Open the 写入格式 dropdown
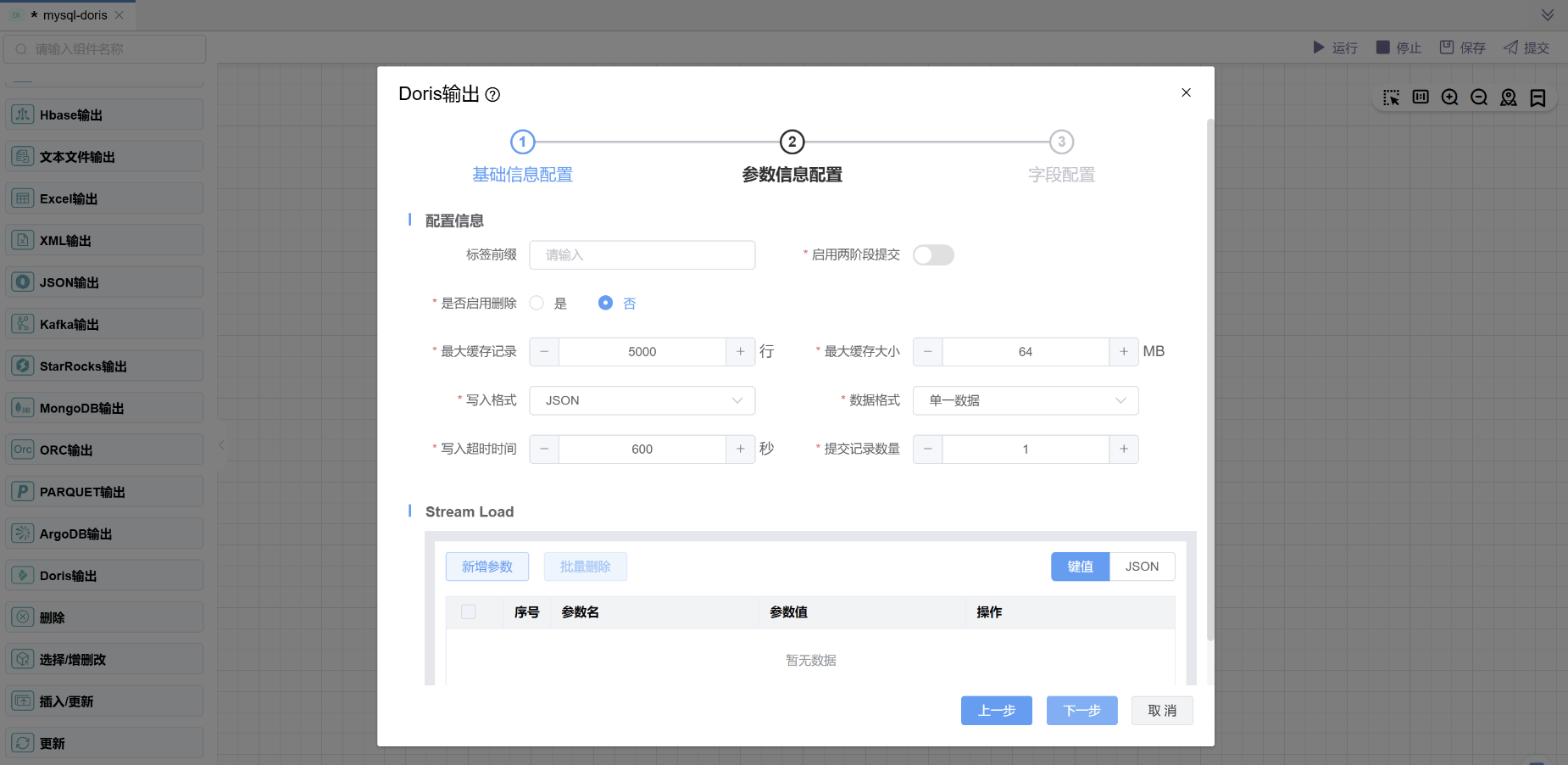 click(642, 400)
